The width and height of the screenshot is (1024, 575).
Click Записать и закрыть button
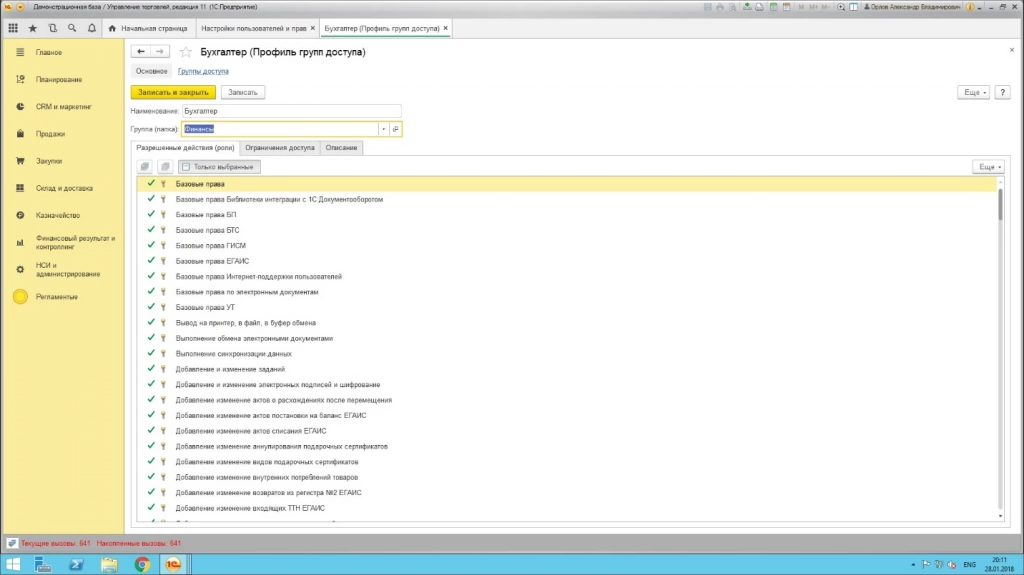coord(173,92)
